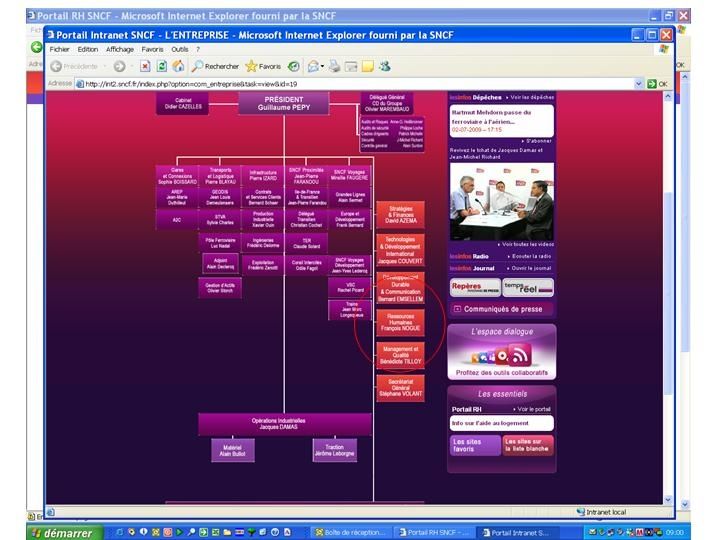Open the Rechercher search tool

point(215,67)
